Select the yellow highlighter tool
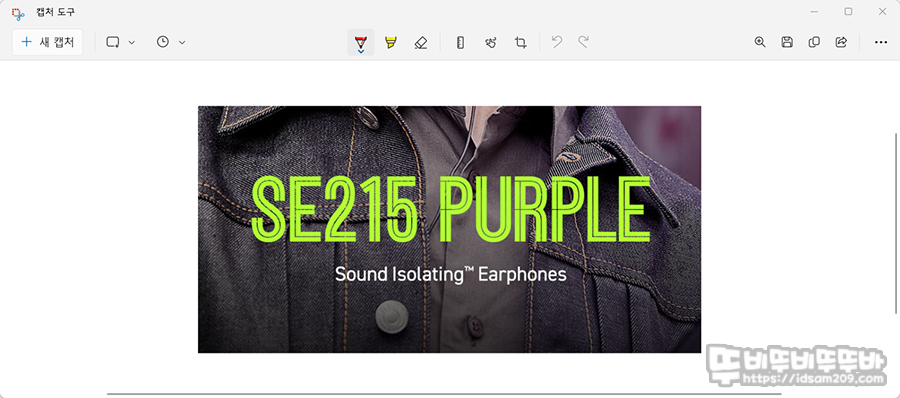The image size is (900, 398). [x=391, y=42]
